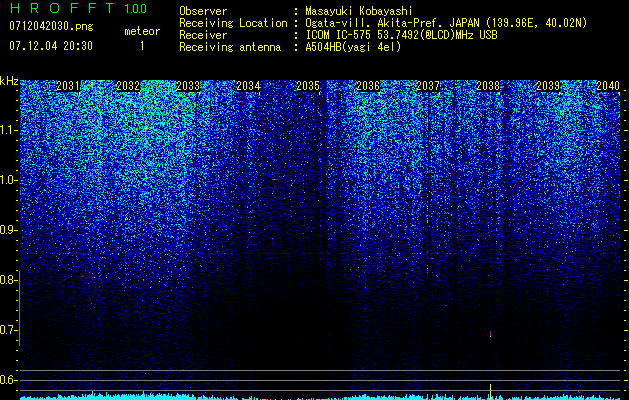Click the Receiving Location label
The height and width of the screenshot is (400, 629).
[233, 23]
